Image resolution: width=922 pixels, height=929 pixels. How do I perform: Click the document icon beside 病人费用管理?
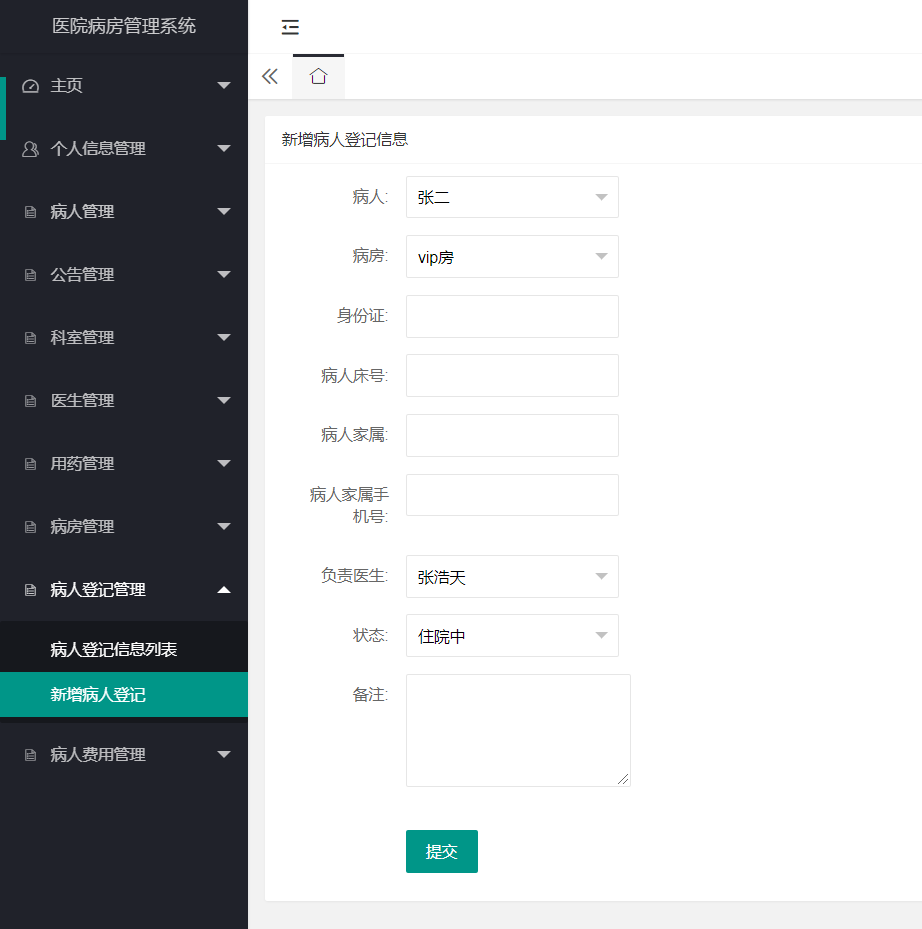coord(30,755)
